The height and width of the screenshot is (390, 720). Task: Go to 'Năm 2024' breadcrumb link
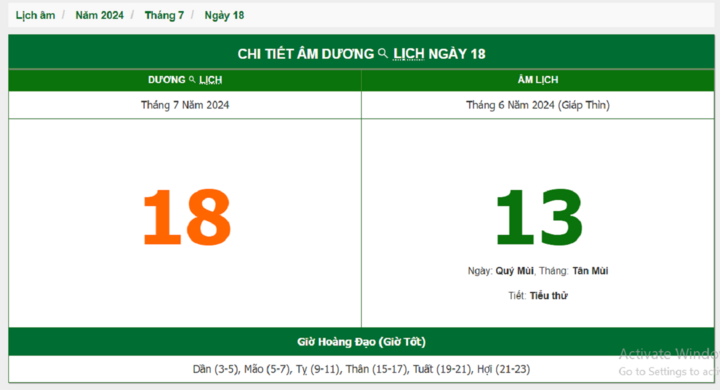click(x=100, y=15)
